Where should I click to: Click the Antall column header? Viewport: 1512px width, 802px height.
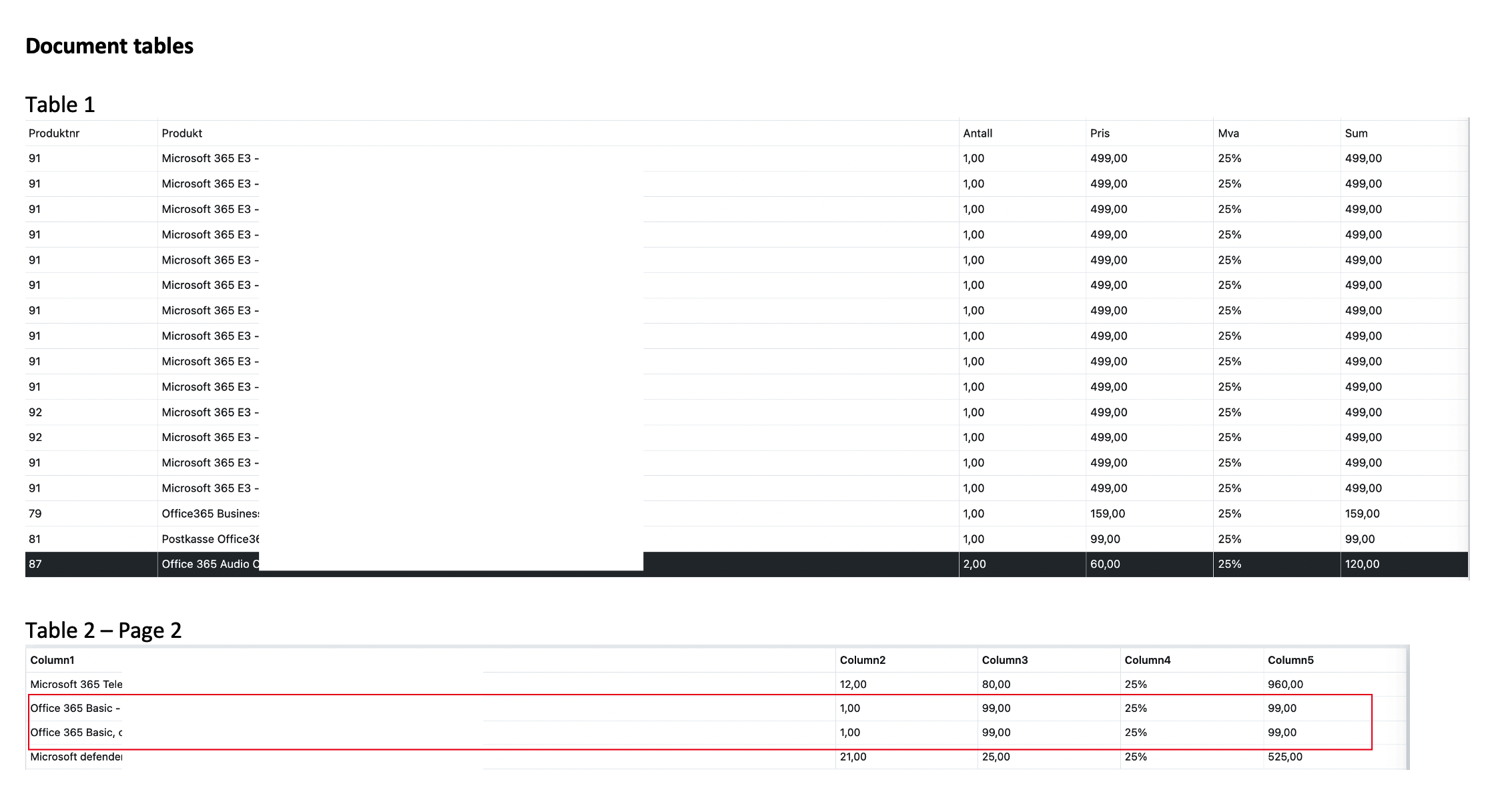coord(978,133)
